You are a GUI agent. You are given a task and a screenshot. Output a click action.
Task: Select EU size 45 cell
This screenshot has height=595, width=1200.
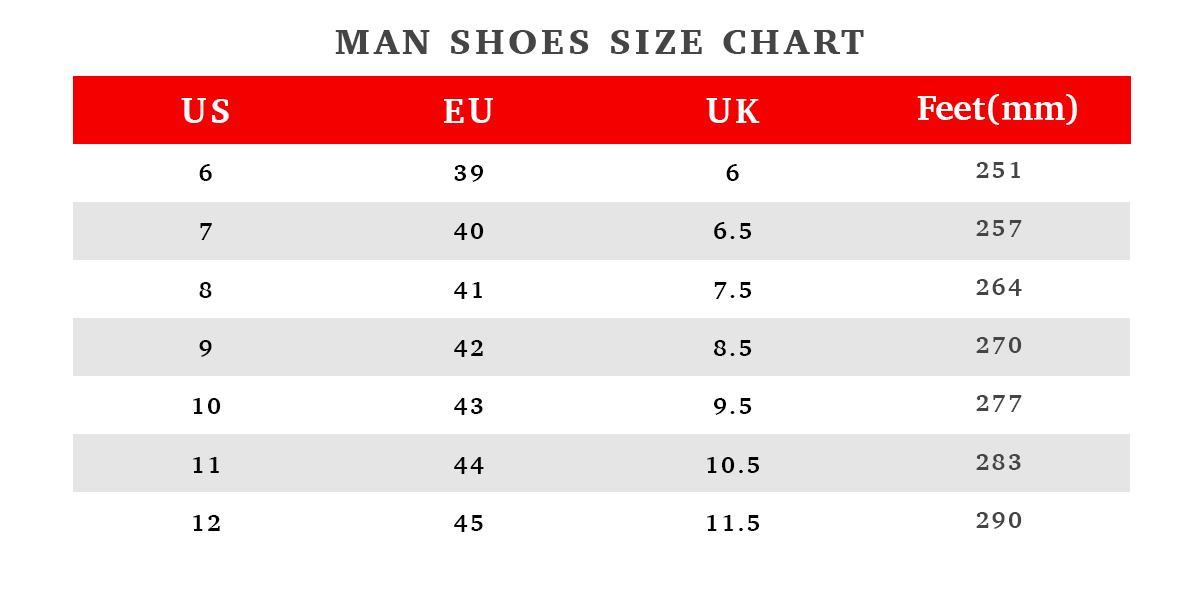pos(468,524)
